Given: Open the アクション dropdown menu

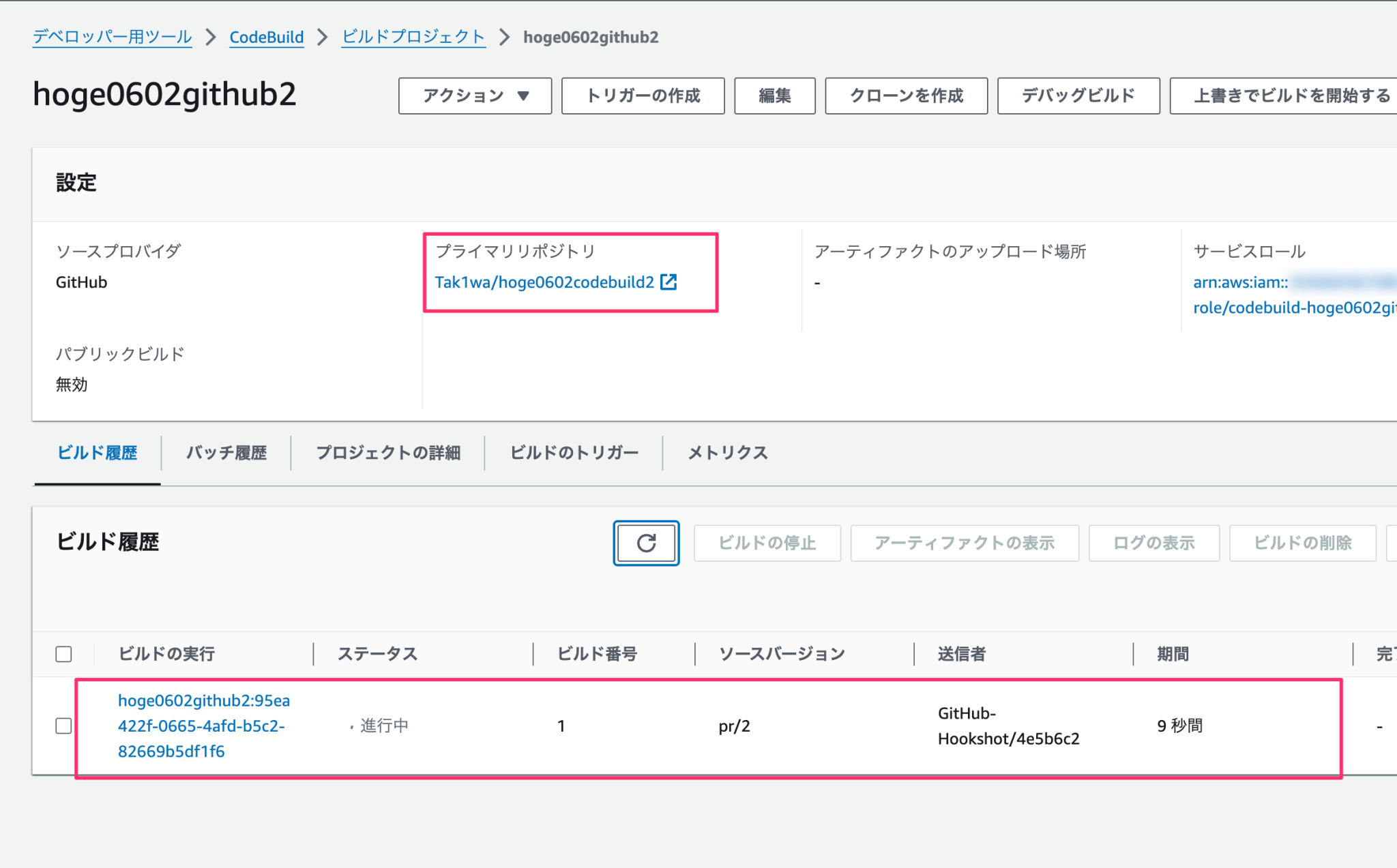Looking at the screenshot, I should click(x=475, y=95).
